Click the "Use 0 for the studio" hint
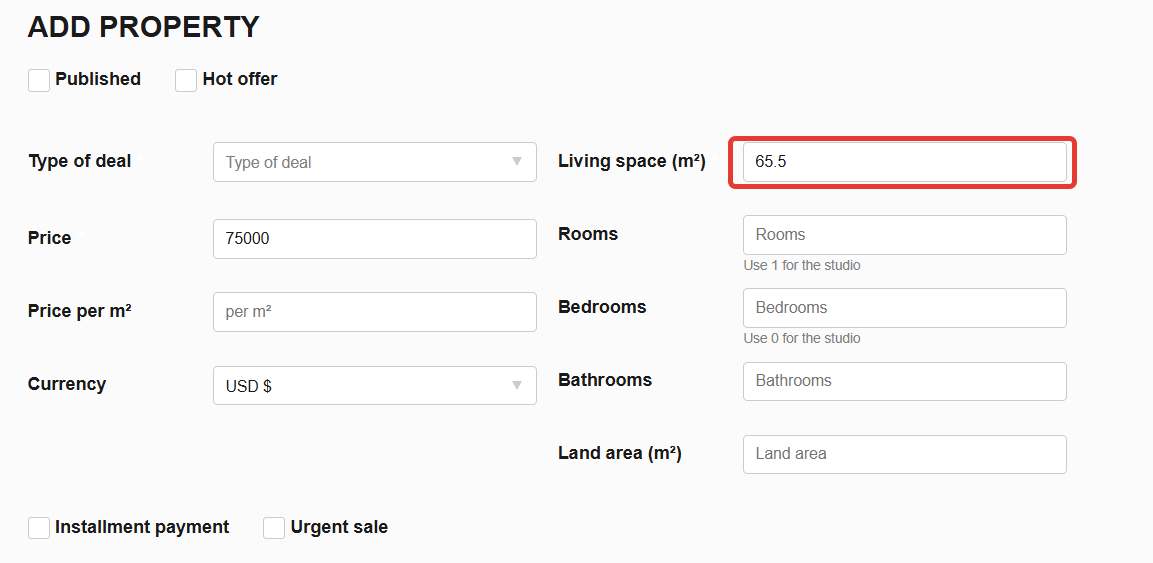The width and height of the screenshot is (1153, 563). pos(802,339)
